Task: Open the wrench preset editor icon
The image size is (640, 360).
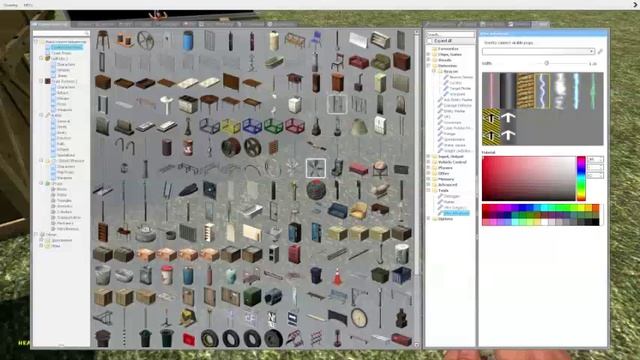Action: click(x=600, y=51)
